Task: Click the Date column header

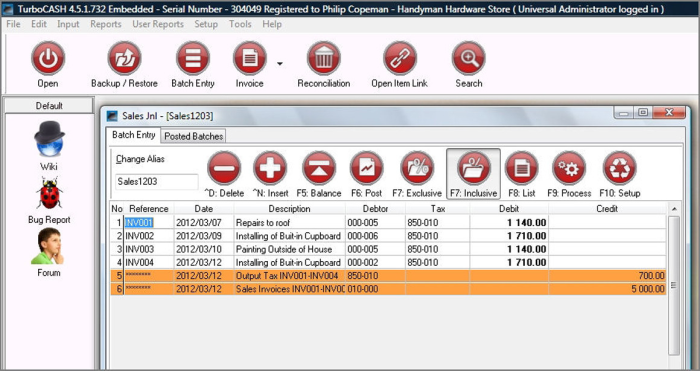Action: click(x=204, y=208)
